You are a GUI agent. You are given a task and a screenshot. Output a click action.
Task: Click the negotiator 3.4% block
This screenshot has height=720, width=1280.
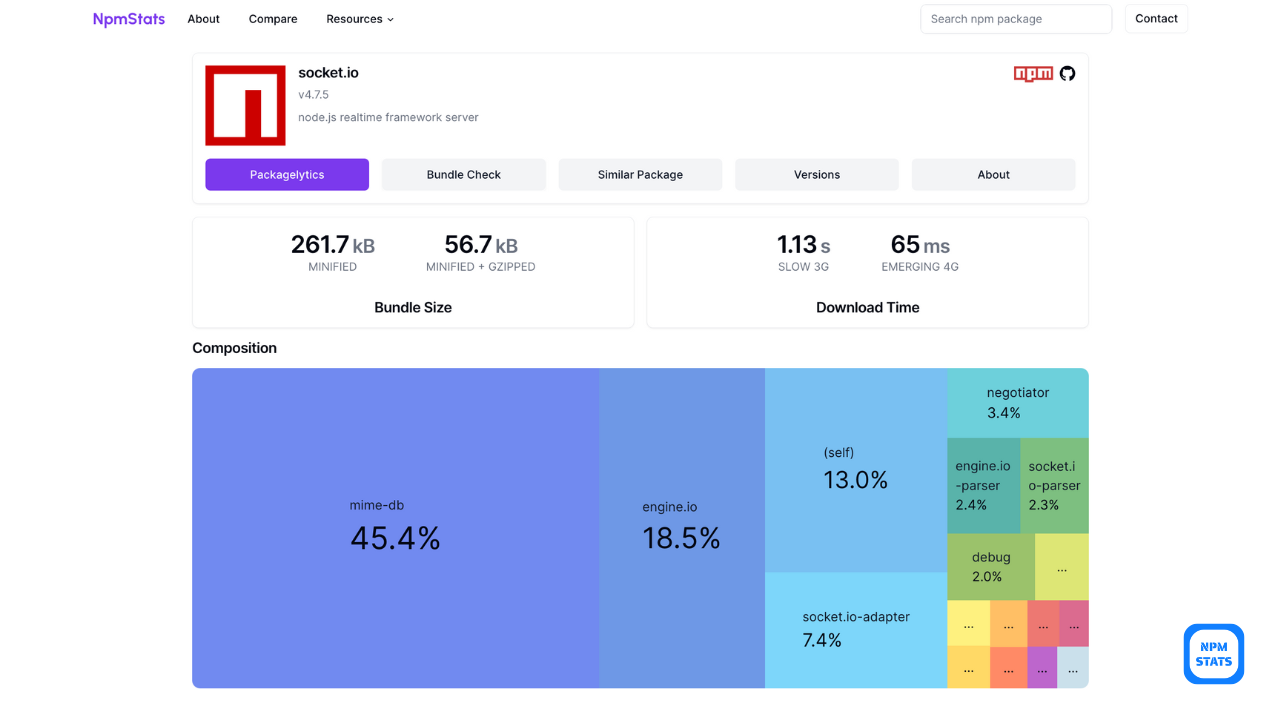pyautogui.click(x=1018, y=403)
